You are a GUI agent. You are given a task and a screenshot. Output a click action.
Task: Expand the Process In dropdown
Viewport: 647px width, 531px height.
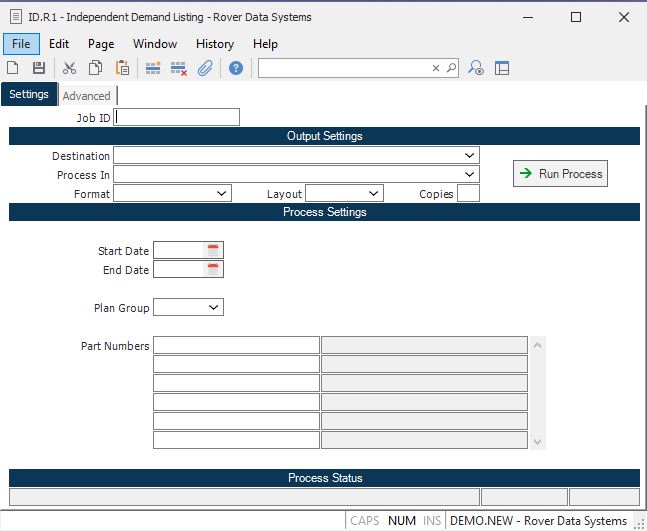469,175
